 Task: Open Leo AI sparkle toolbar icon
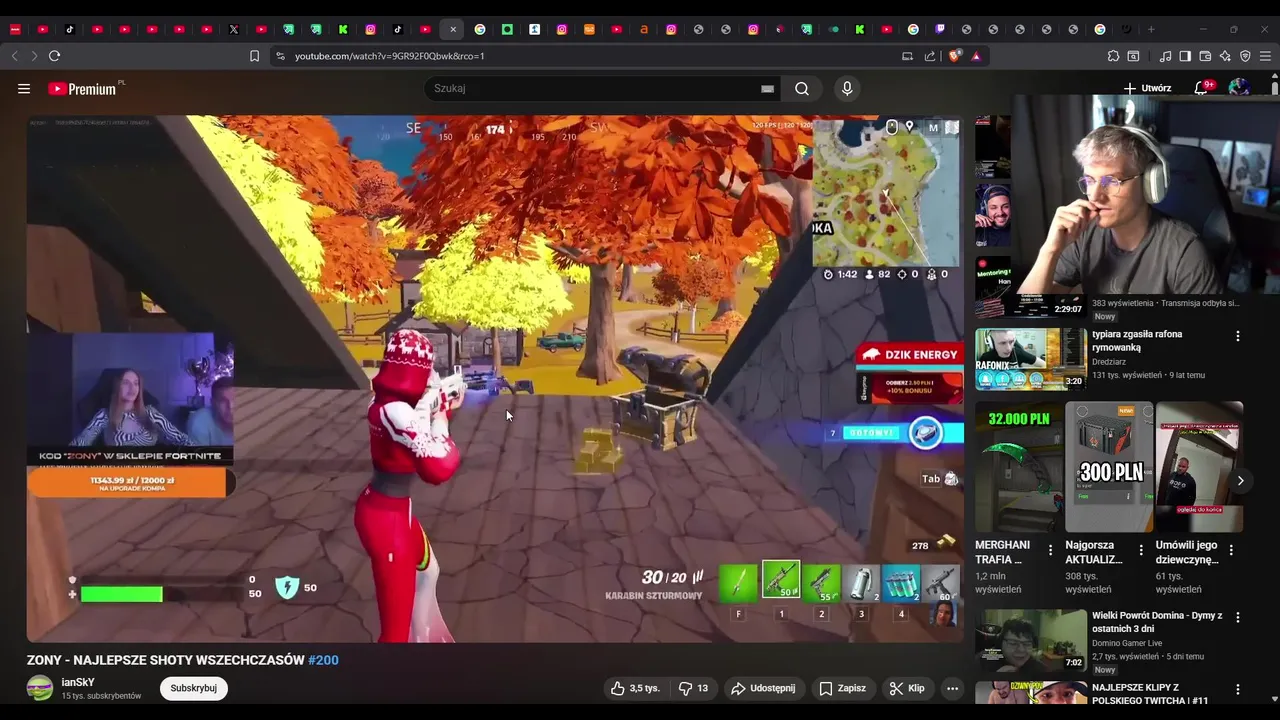pos(1225,56)
